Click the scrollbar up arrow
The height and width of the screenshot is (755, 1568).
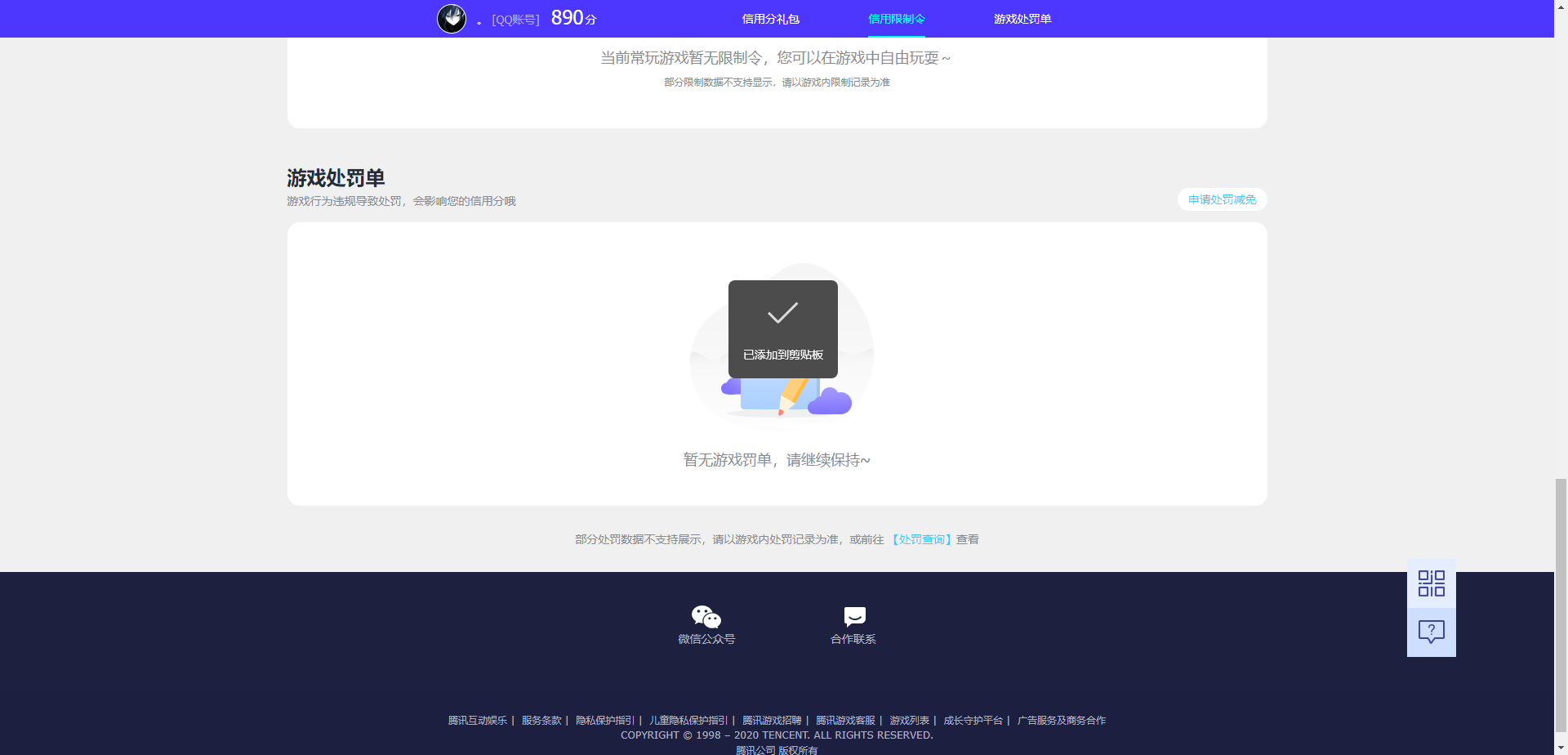tap(1561, 7)
